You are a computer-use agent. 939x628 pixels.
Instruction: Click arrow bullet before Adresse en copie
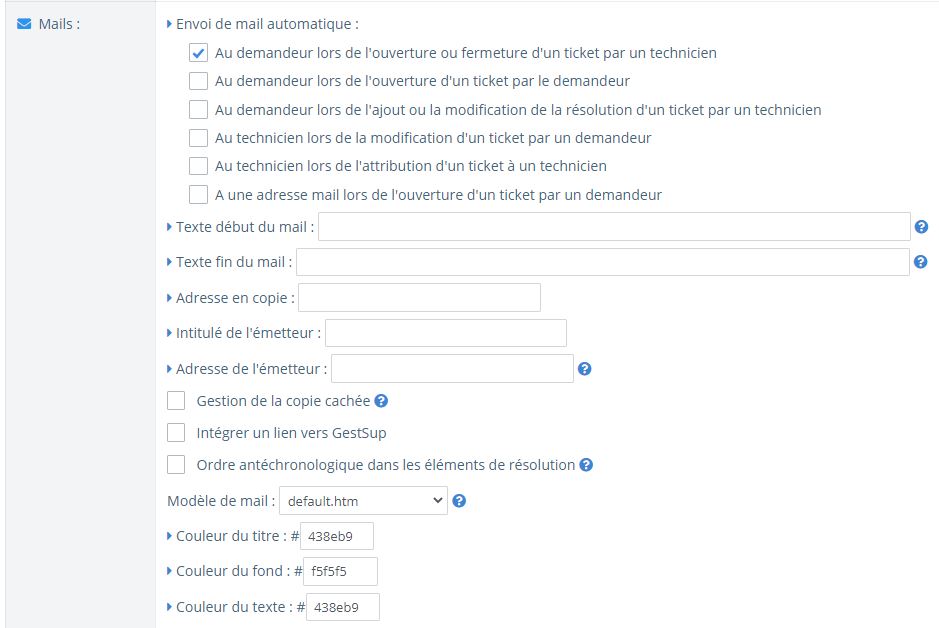point(169,298)
